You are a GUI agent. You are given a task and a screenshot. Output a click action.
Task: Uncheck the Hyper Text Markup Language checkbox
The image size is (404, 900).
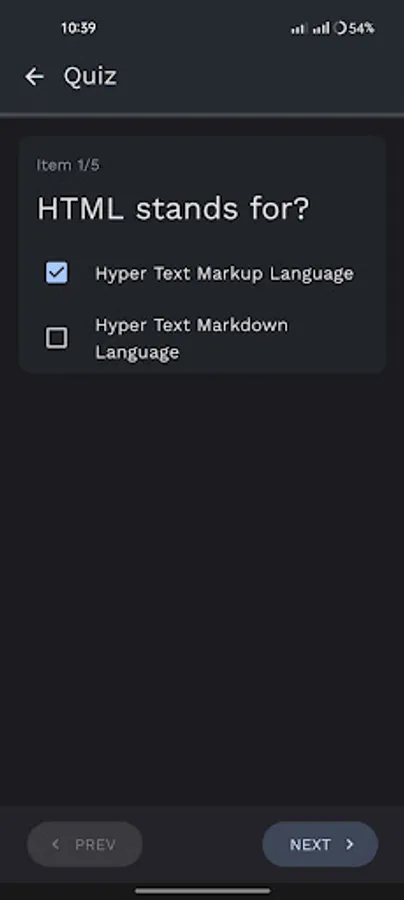point(56,273)
